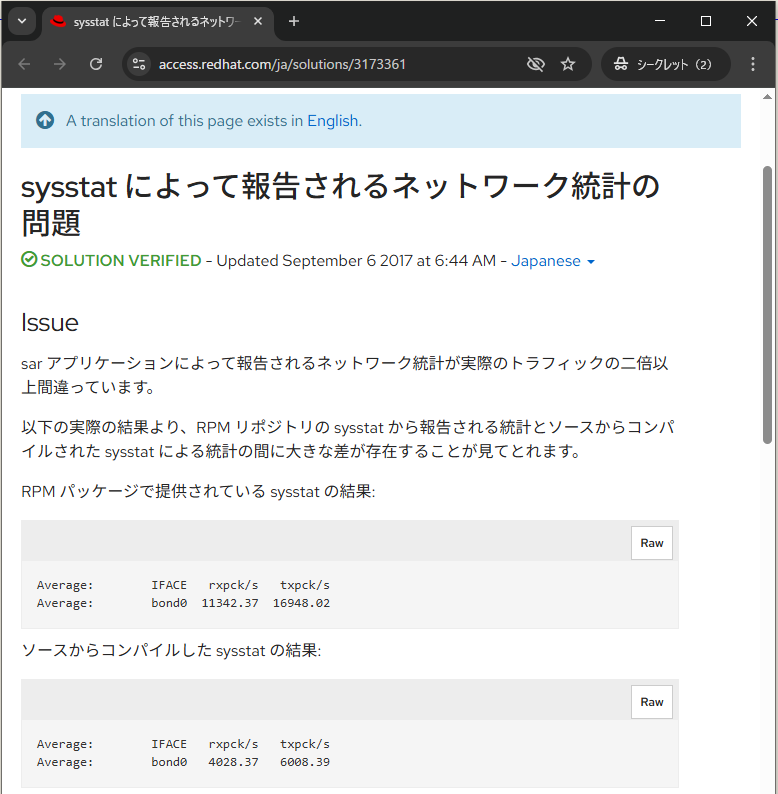Viewport: 778px width, 794px height.
Task: Open the incognito シークレット (2) indicator
Action: (x=665, y=64)
